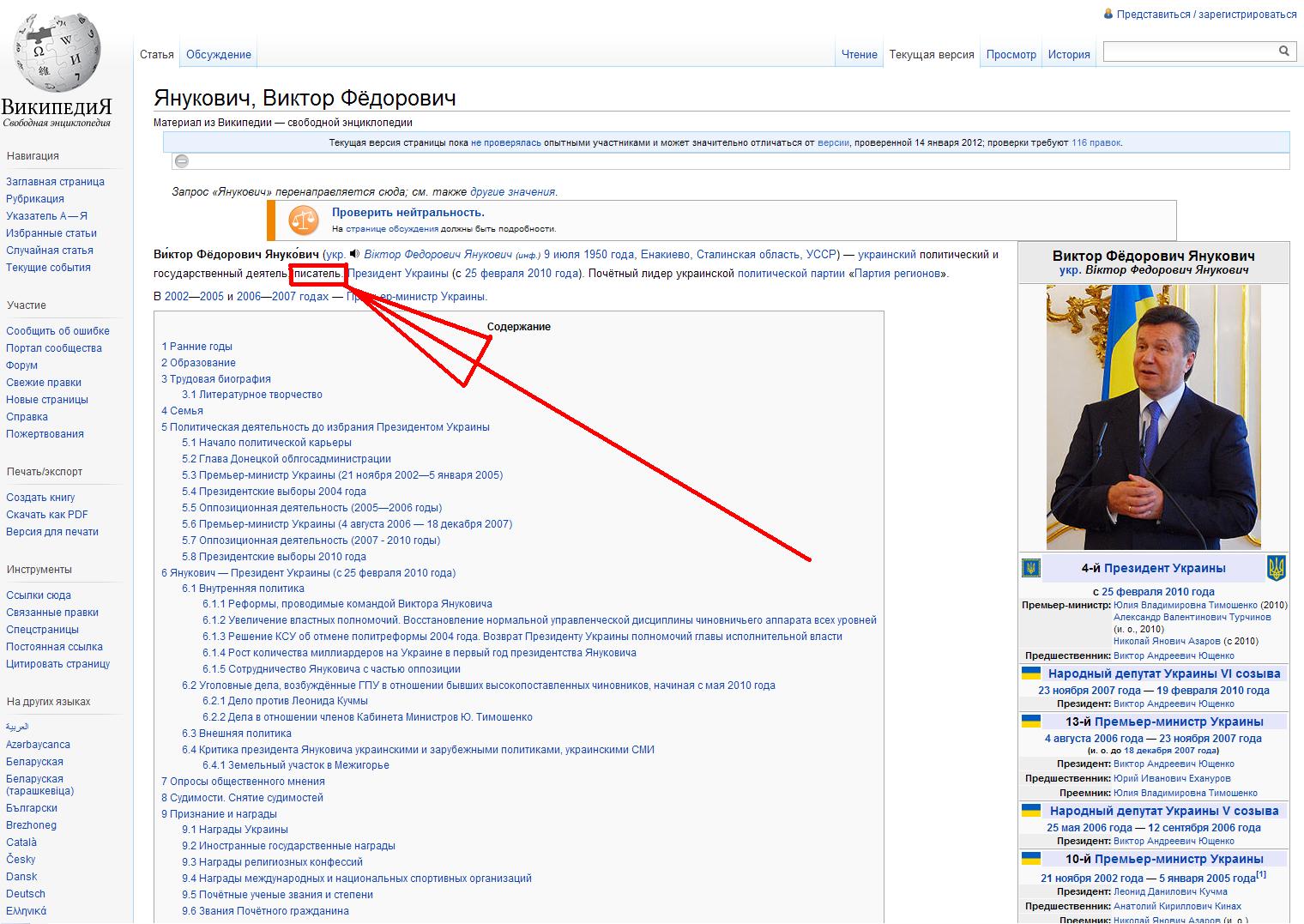Viewport: 1304px width, 924px height.
Task: Open the 'Енакиево' birthplace link
Action: pyautogui.click(x=665, y=255)
